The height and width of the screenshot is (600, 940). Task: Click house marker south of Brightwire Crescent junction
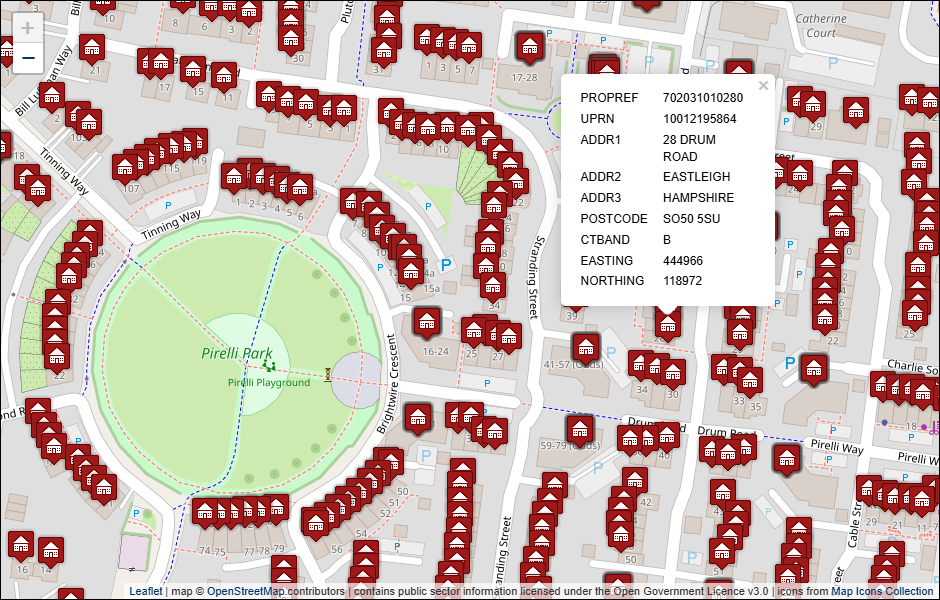[418, 418]
